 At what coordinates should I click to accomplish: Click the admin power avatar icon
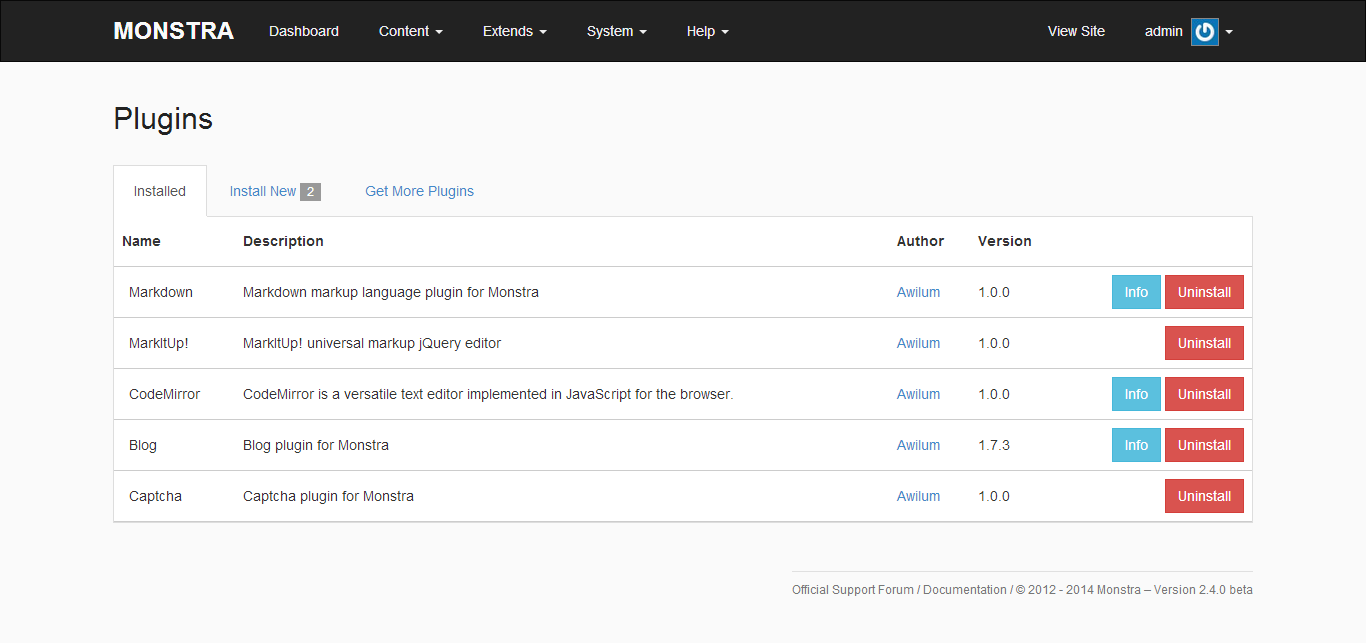point(1204,32)
